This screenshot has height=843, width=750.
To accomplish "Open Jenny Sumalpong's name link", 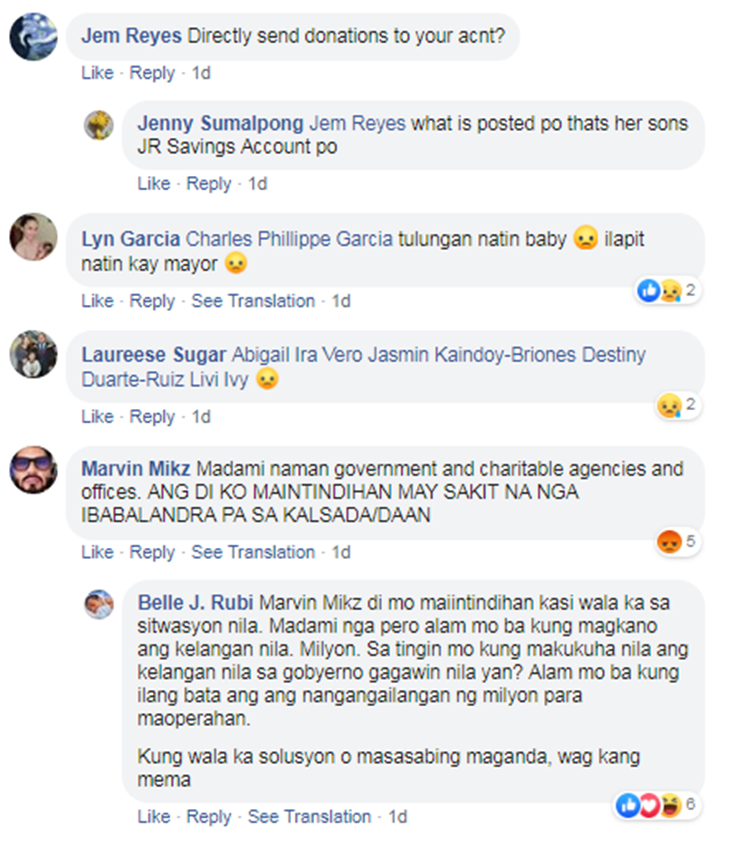I will [x=220, y=124].
